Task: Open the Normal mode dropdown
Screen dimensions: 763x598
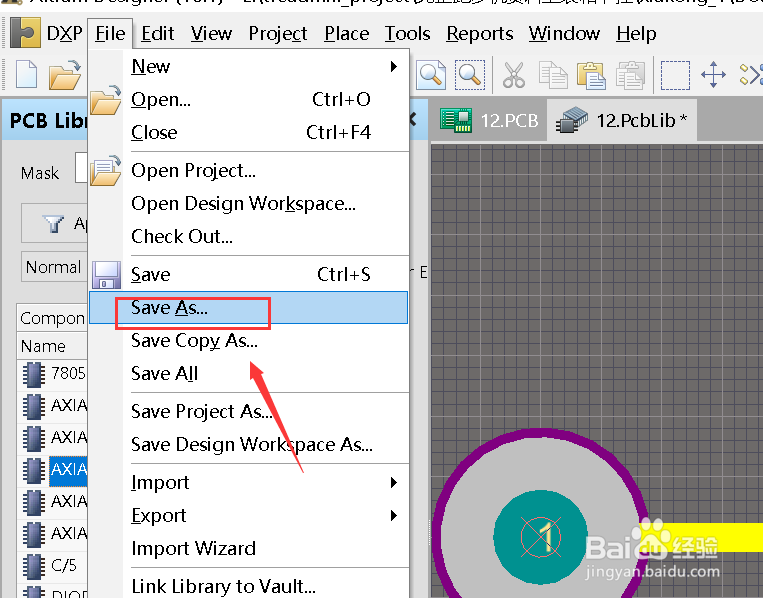Action: tap(54, 267)
